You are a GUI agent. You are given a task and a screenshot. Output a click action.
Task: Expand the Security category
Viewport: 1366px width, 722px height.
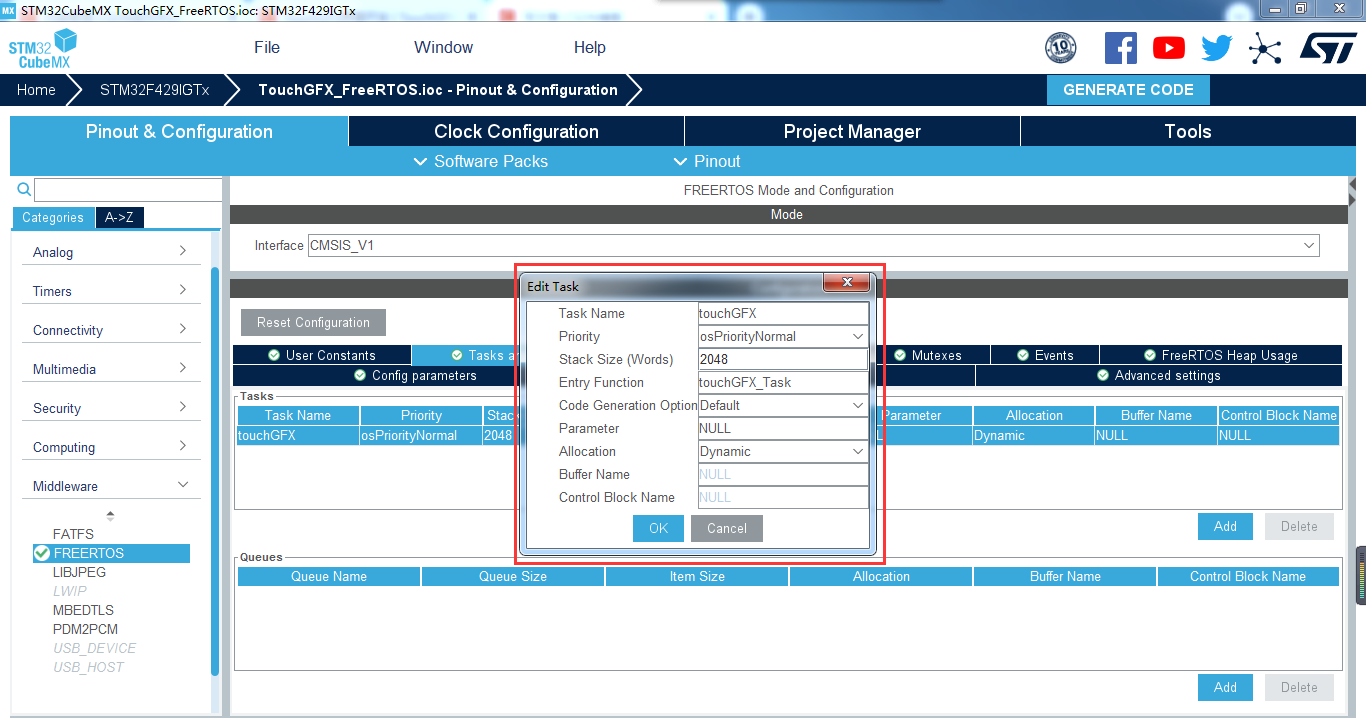coord(110,408)
